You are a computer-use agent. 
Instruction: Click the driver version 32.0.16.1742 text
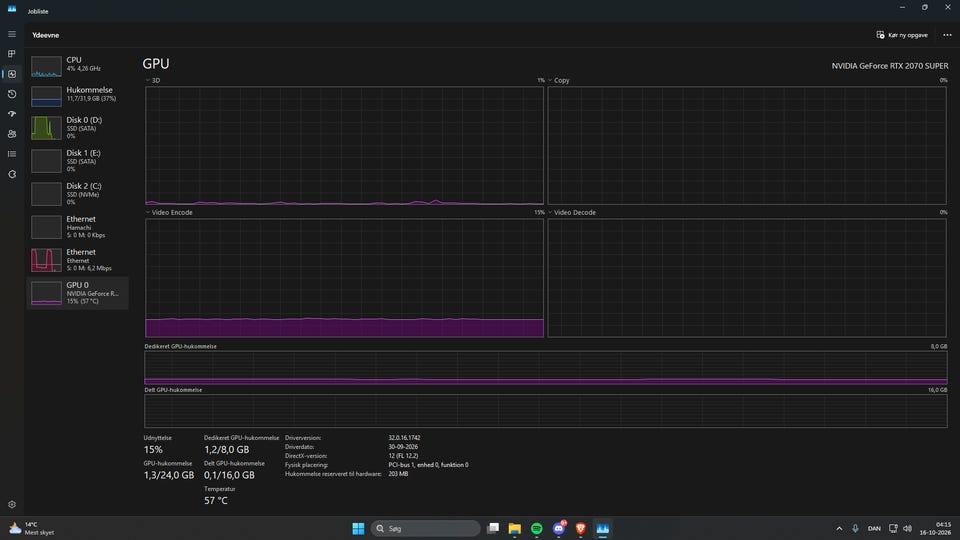point(404,438)
